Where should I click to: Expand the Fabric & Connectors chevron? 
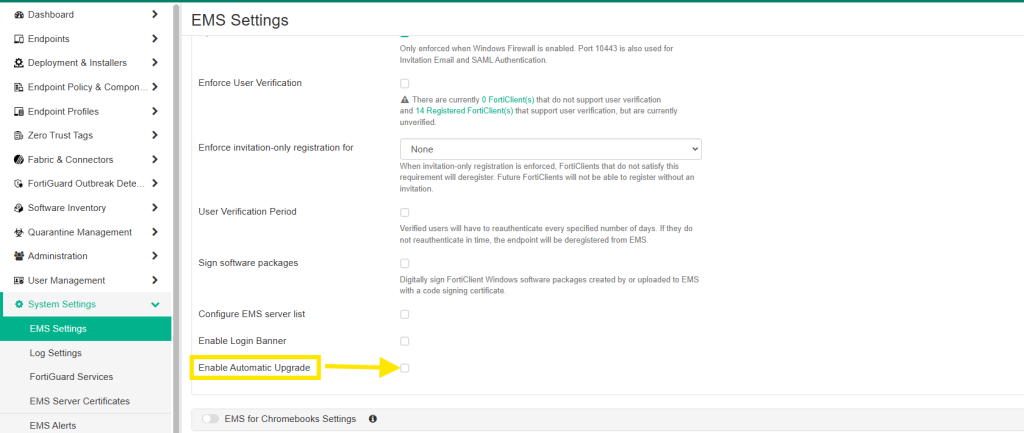(155, 159)
